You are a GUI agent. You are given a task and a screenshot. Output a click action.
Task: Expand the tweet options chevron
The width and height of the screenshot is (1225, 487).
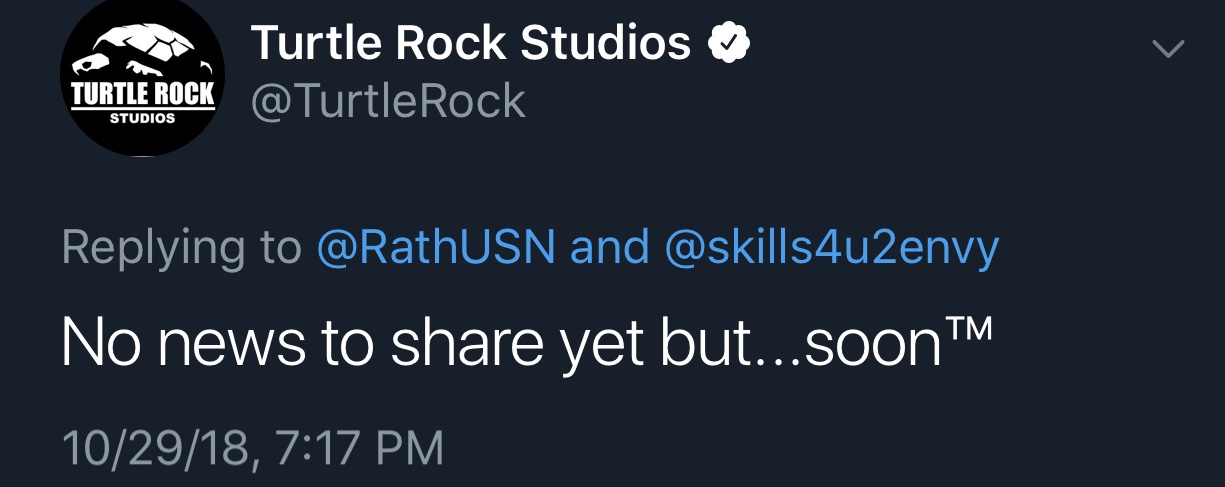[x=1167, y=48]
